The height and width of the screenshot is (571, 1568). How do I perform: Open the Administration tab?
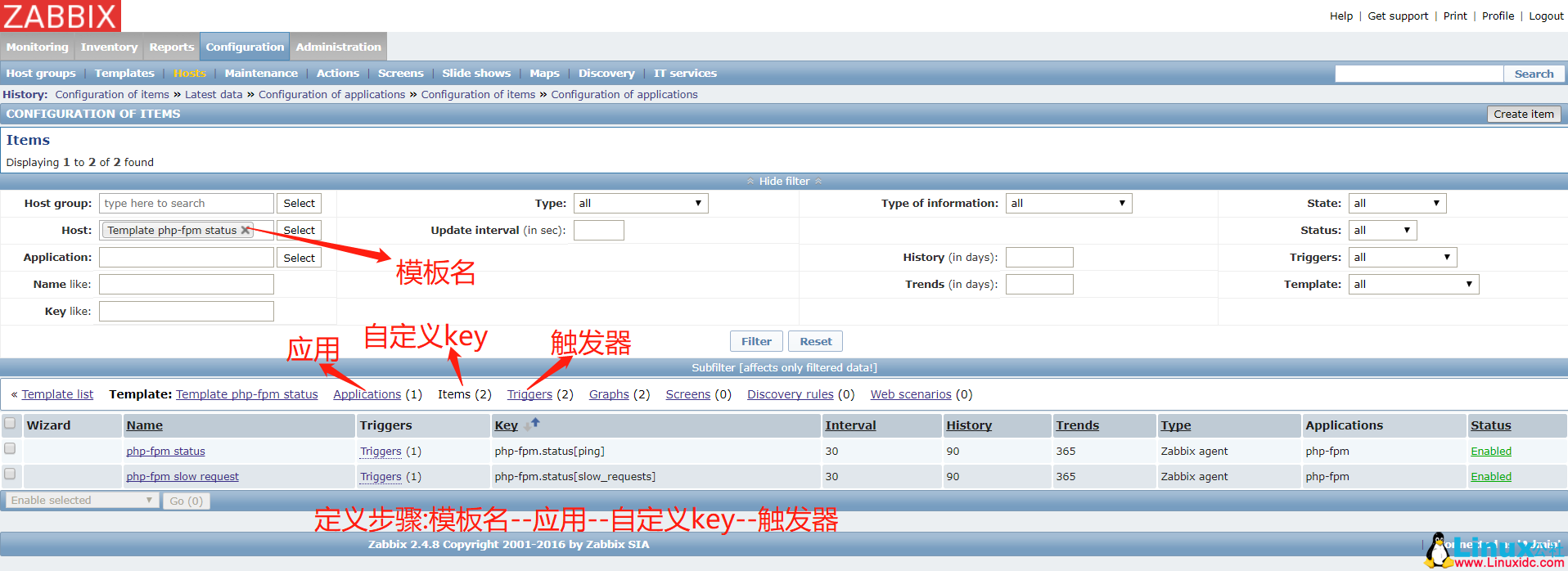pyautogui.click(x=339, y=47)
